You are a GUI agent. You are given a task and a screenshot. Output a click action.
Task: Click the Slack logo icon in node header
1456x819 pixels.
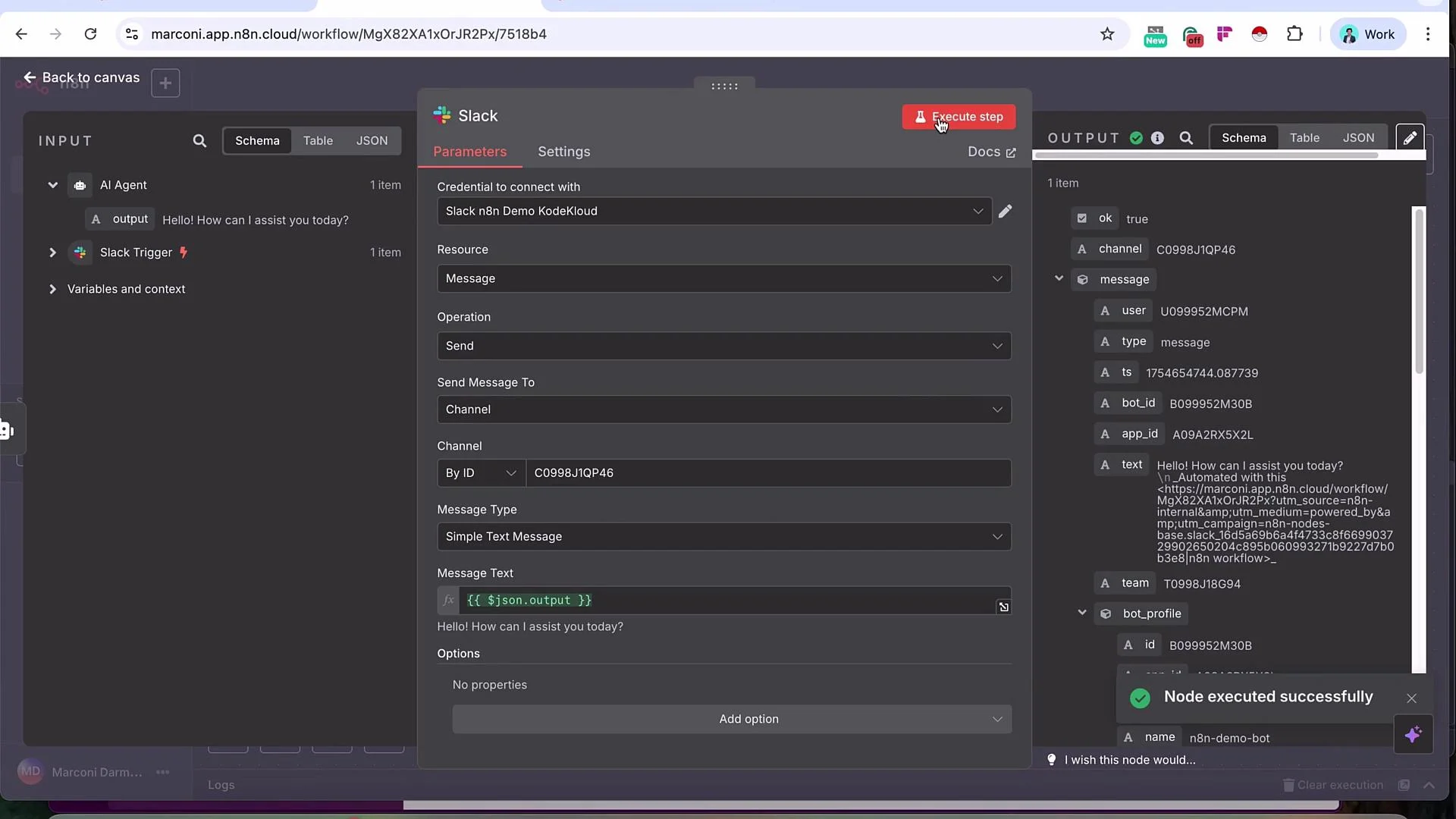(x=442, y=115)
